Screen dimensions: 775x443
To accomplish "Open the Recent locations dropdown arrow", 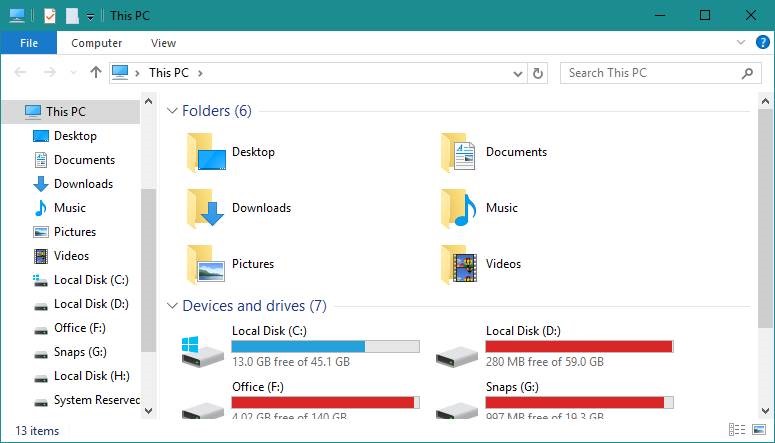I will pos(73,73).
